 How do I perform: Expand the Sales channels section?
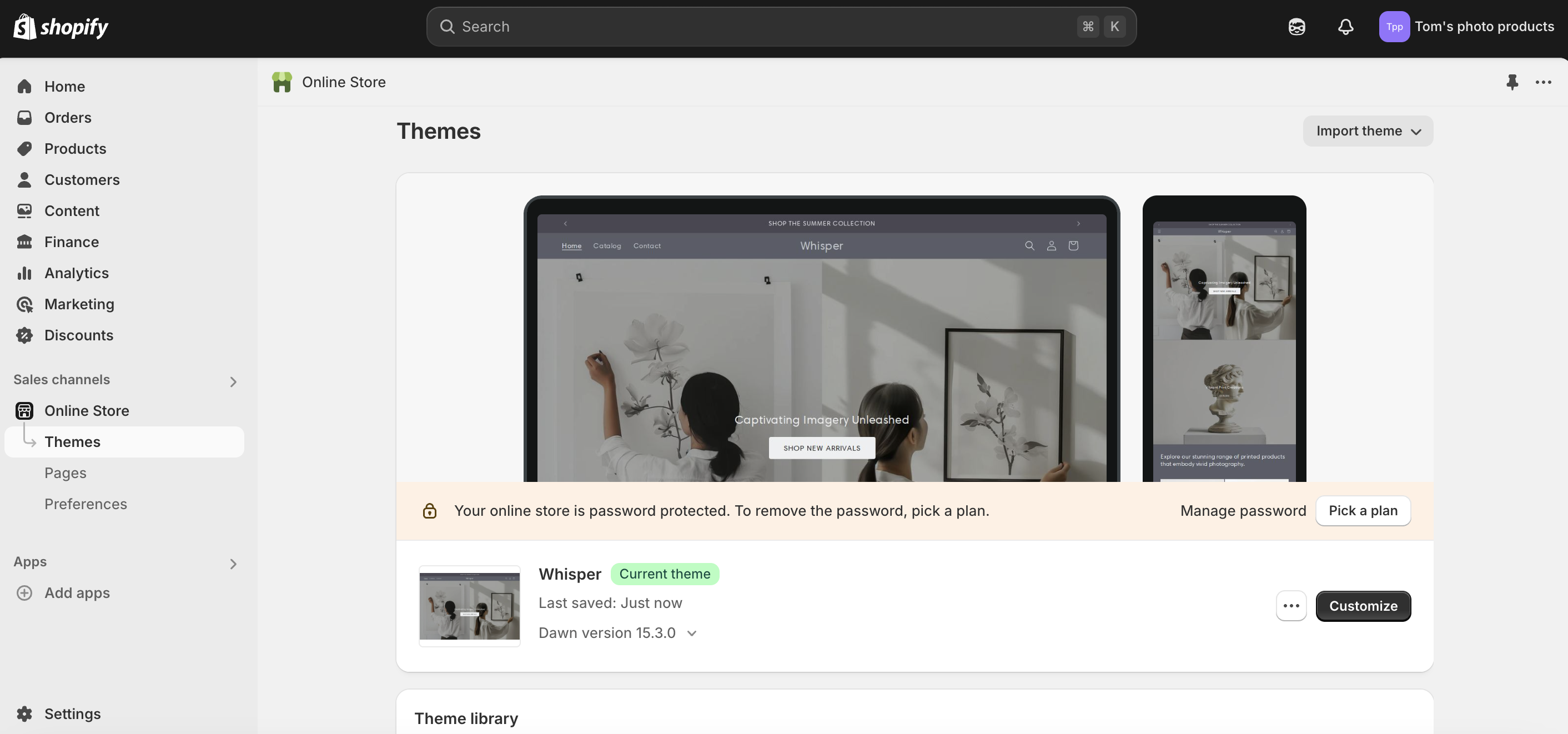click(x=233, y=381)
